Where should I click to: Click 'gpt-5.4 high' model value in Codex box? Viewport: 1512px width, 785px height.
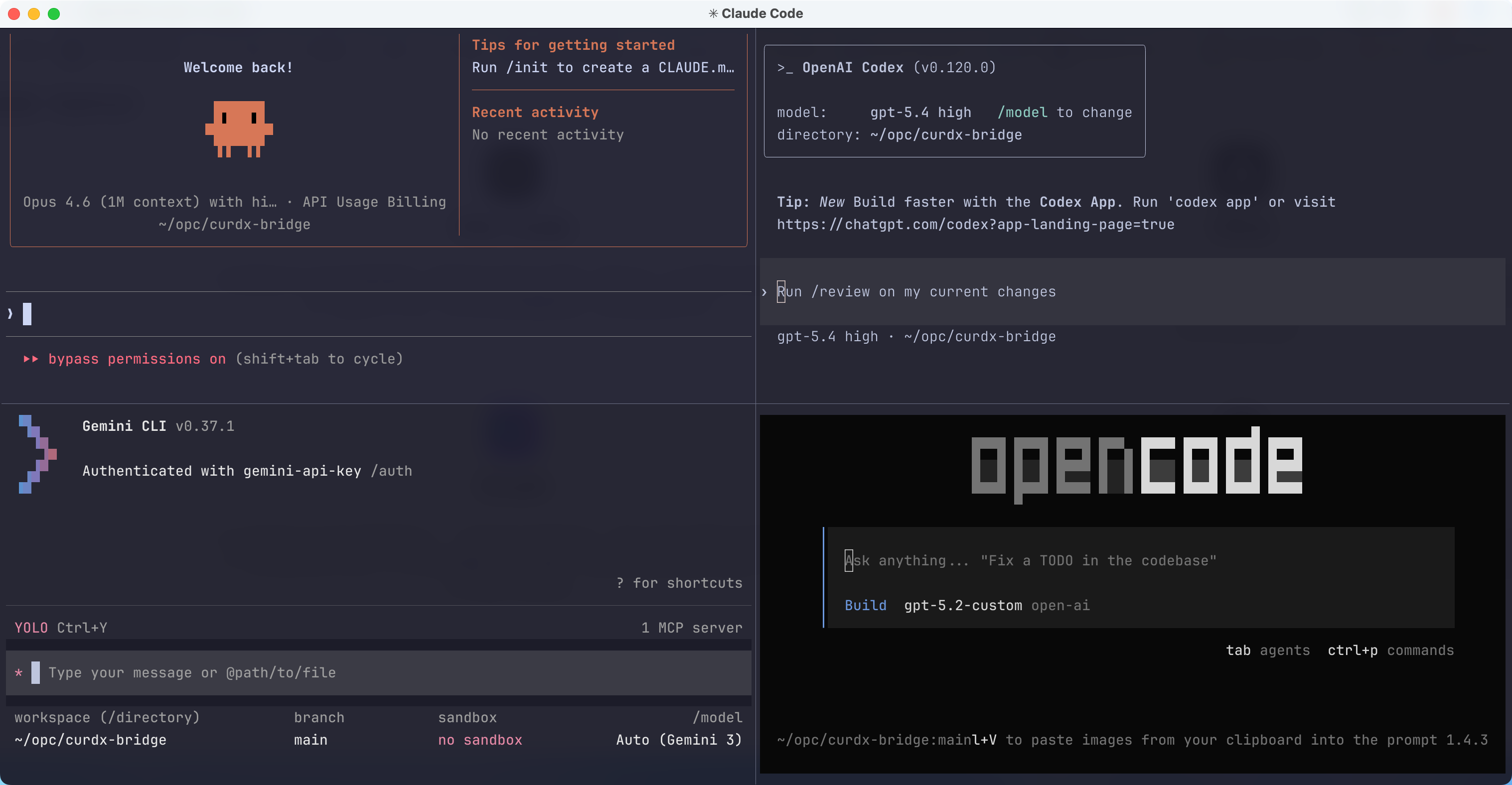[920, 113]
